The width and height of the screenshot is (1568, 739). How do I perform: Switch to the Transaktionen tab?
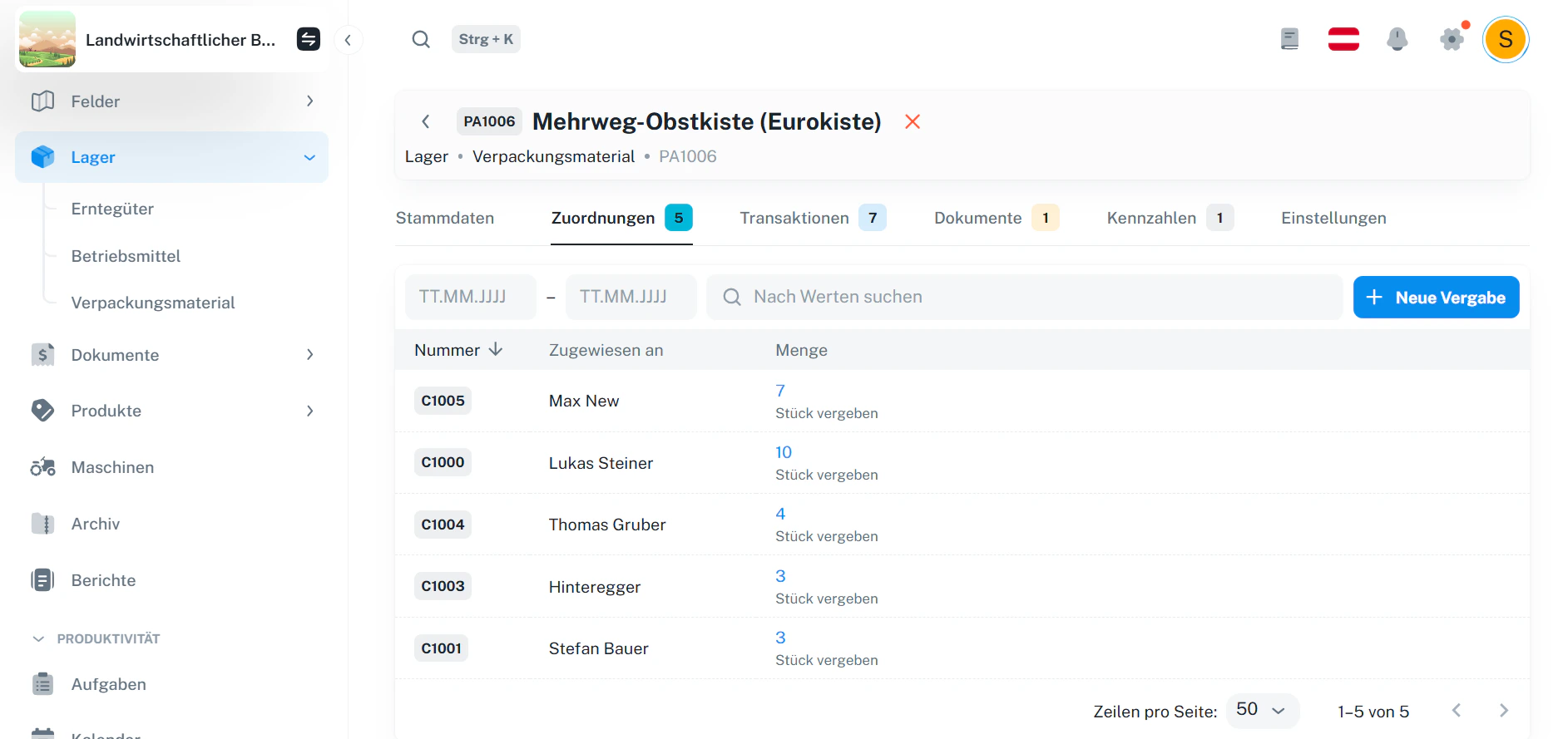(x=813, y=218)
